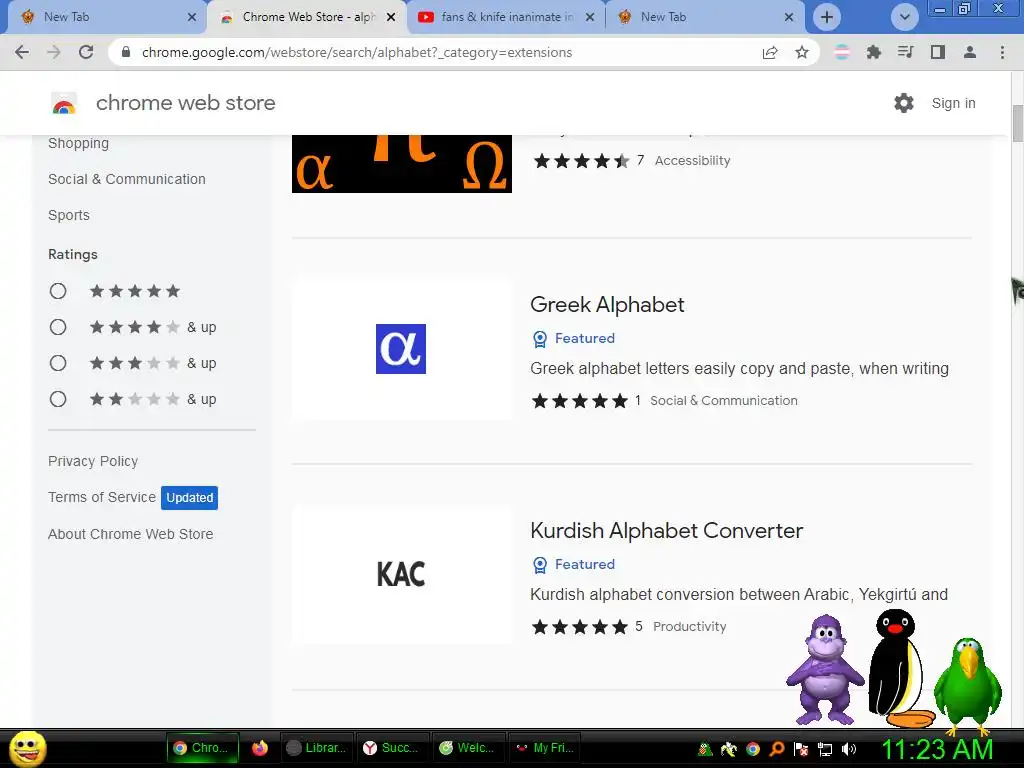Click the Featured badge under Greek Alphabet
Screen dimensions: 1024x768
575,338
